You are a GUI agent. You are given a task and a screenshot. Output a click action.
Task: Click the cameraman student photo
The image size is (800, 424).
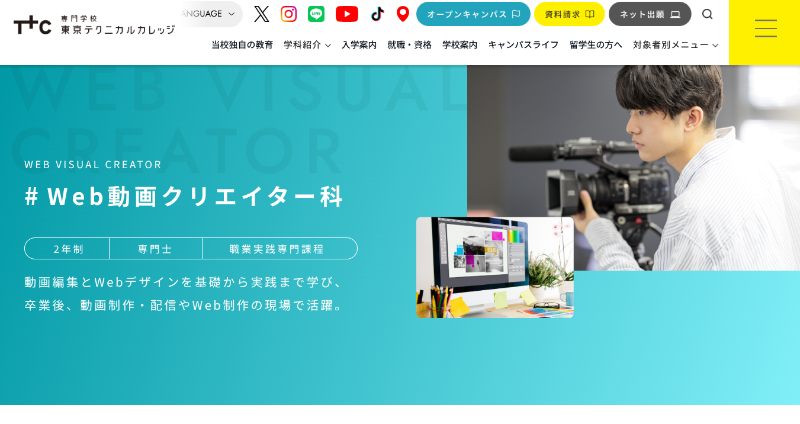tap(633, 167)
